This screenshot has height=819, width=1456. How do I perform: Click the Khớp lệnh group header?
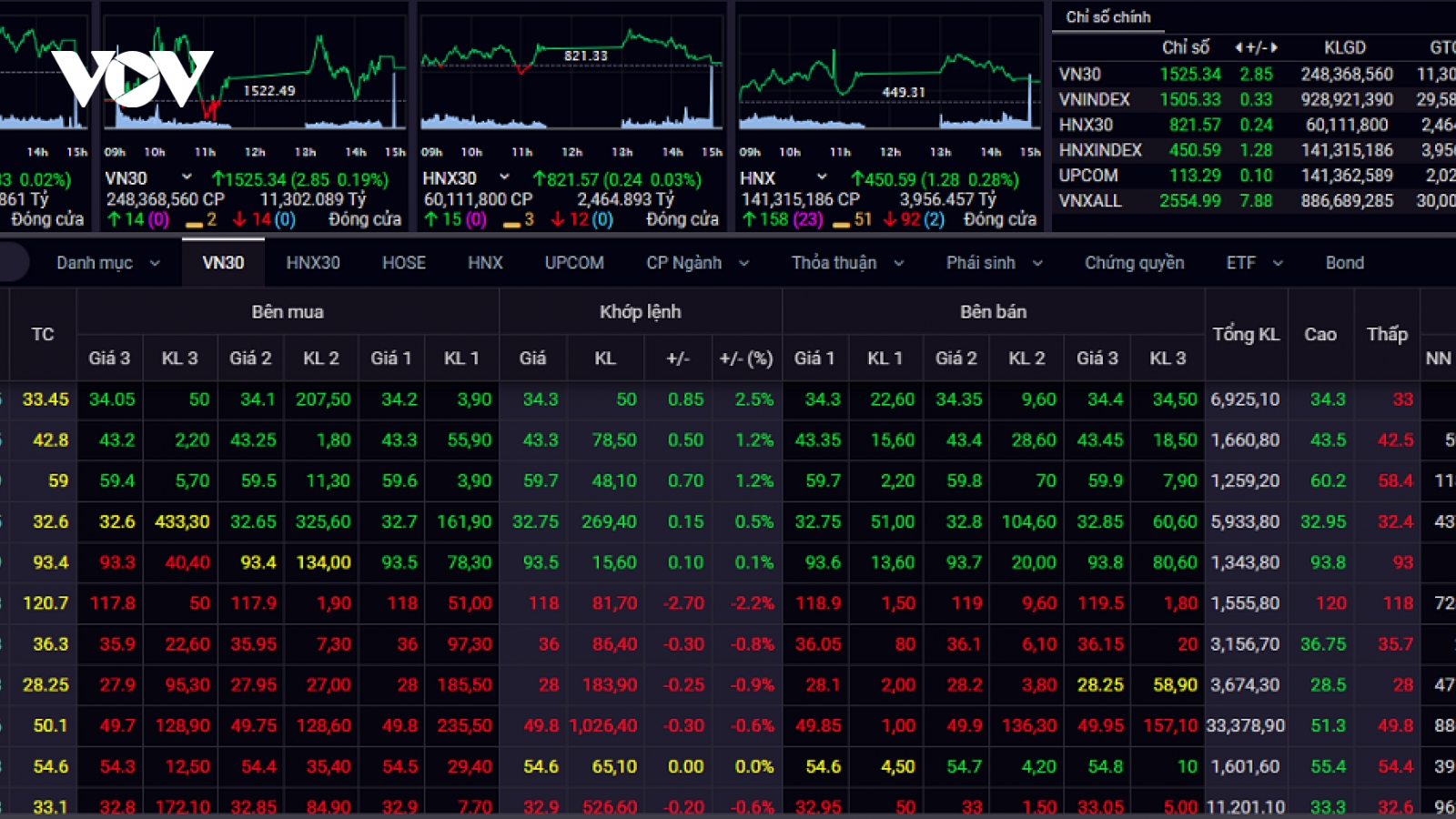pyautogui.click(x=640, y=312)
